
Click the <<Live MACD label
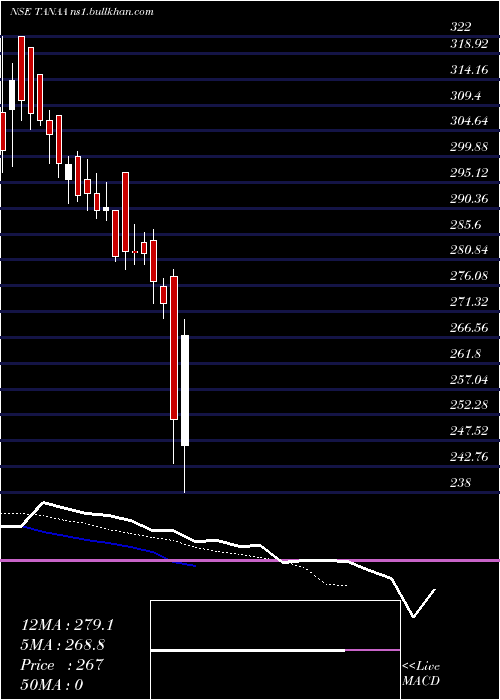421,674
